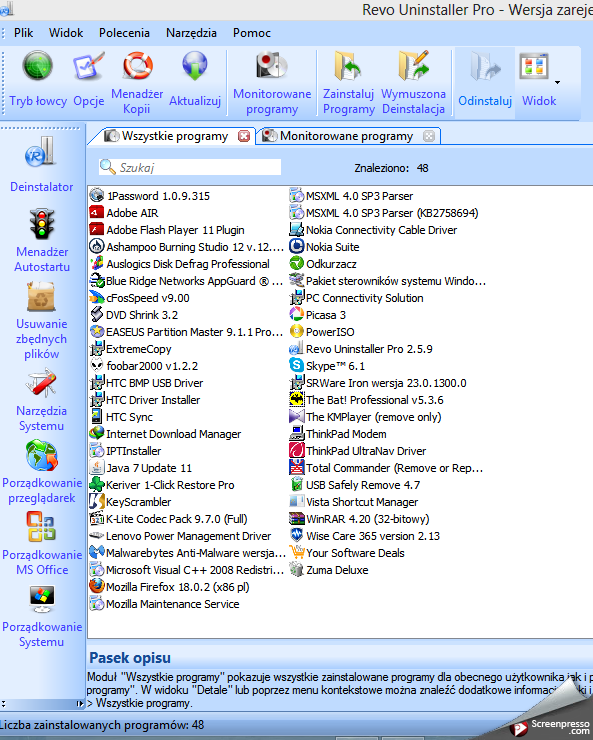Open Menadżer Kopii lifebuoy icon

click(137, 66)
